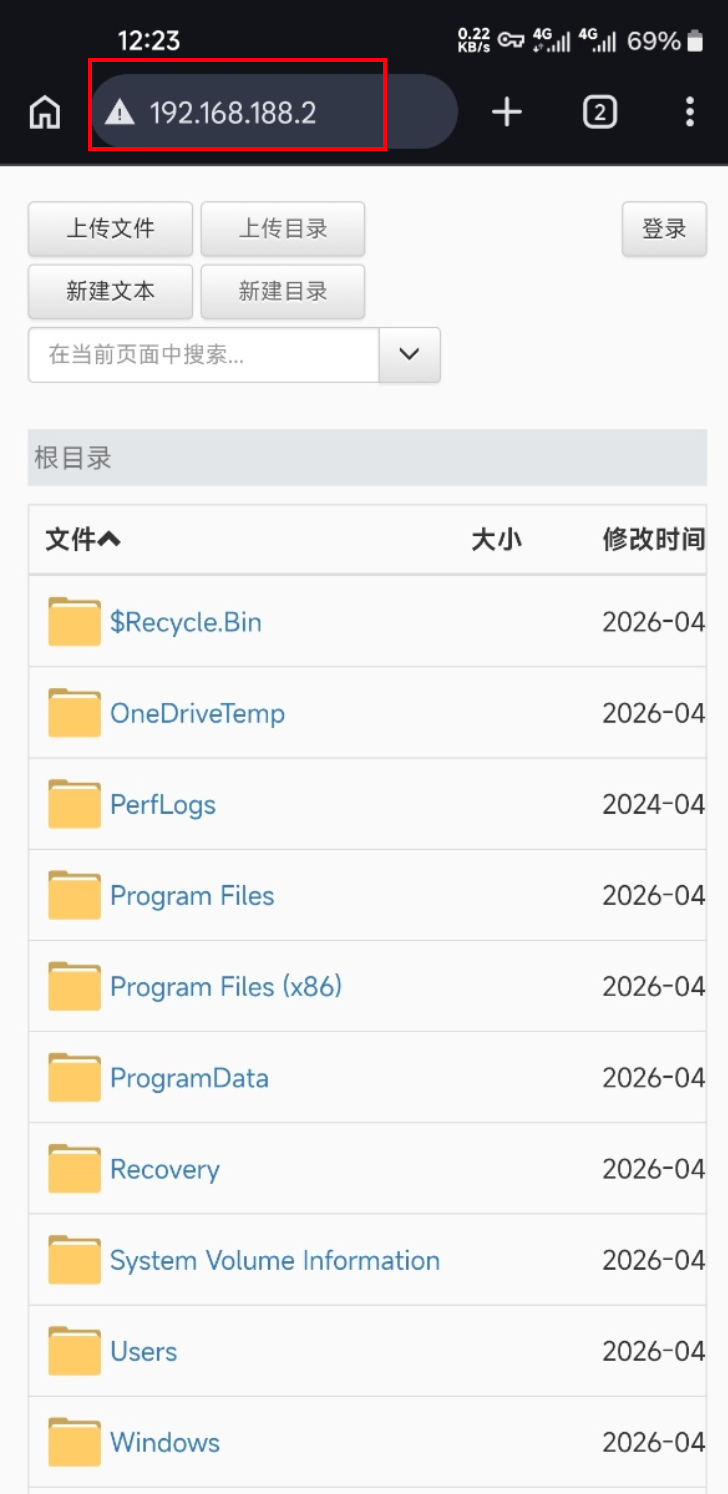Open the browser three-dot menu

(689, 113)
